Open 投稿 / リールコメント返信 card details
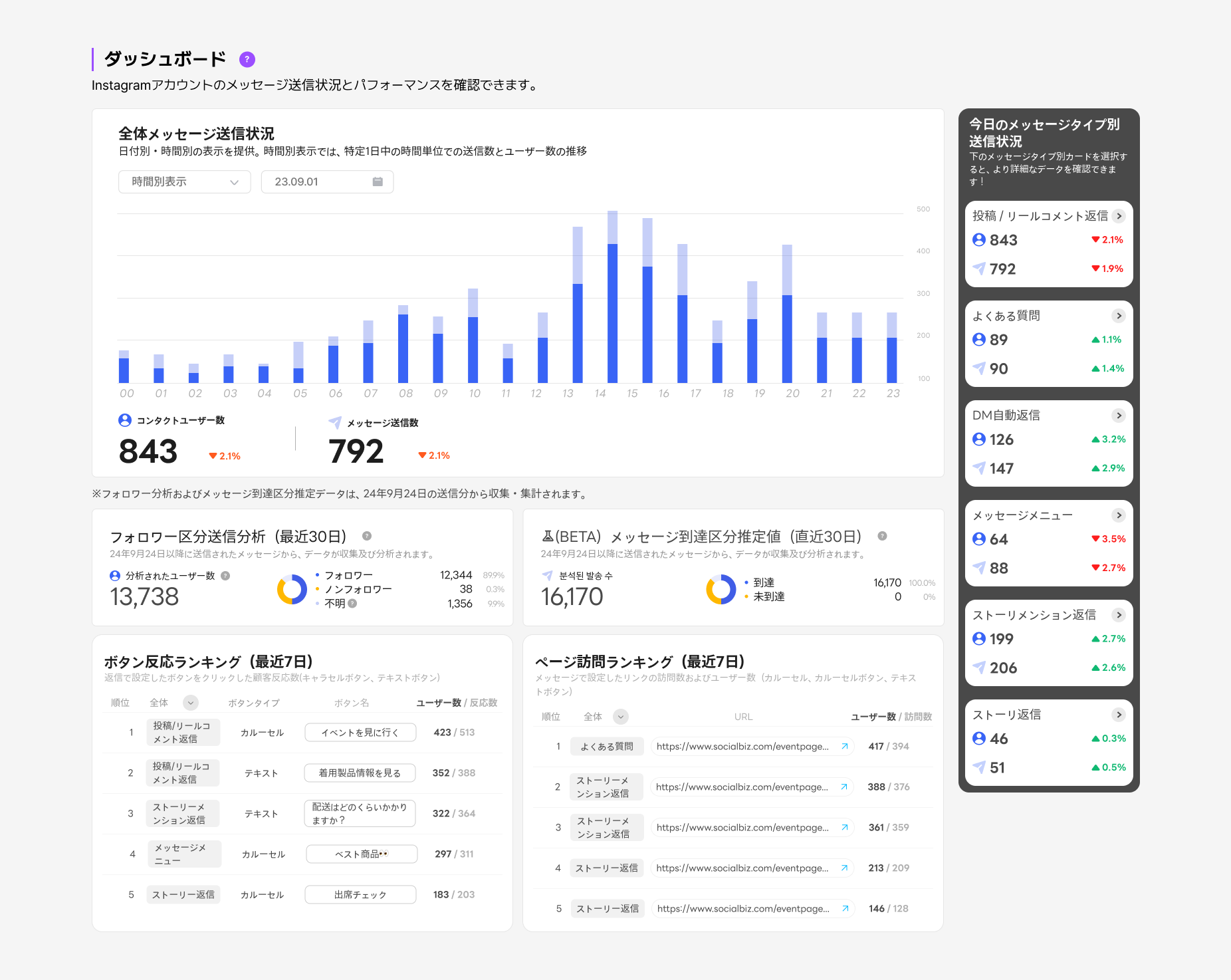Image resolution: width=1231 pixels, height=980 pixels. 1119,216
